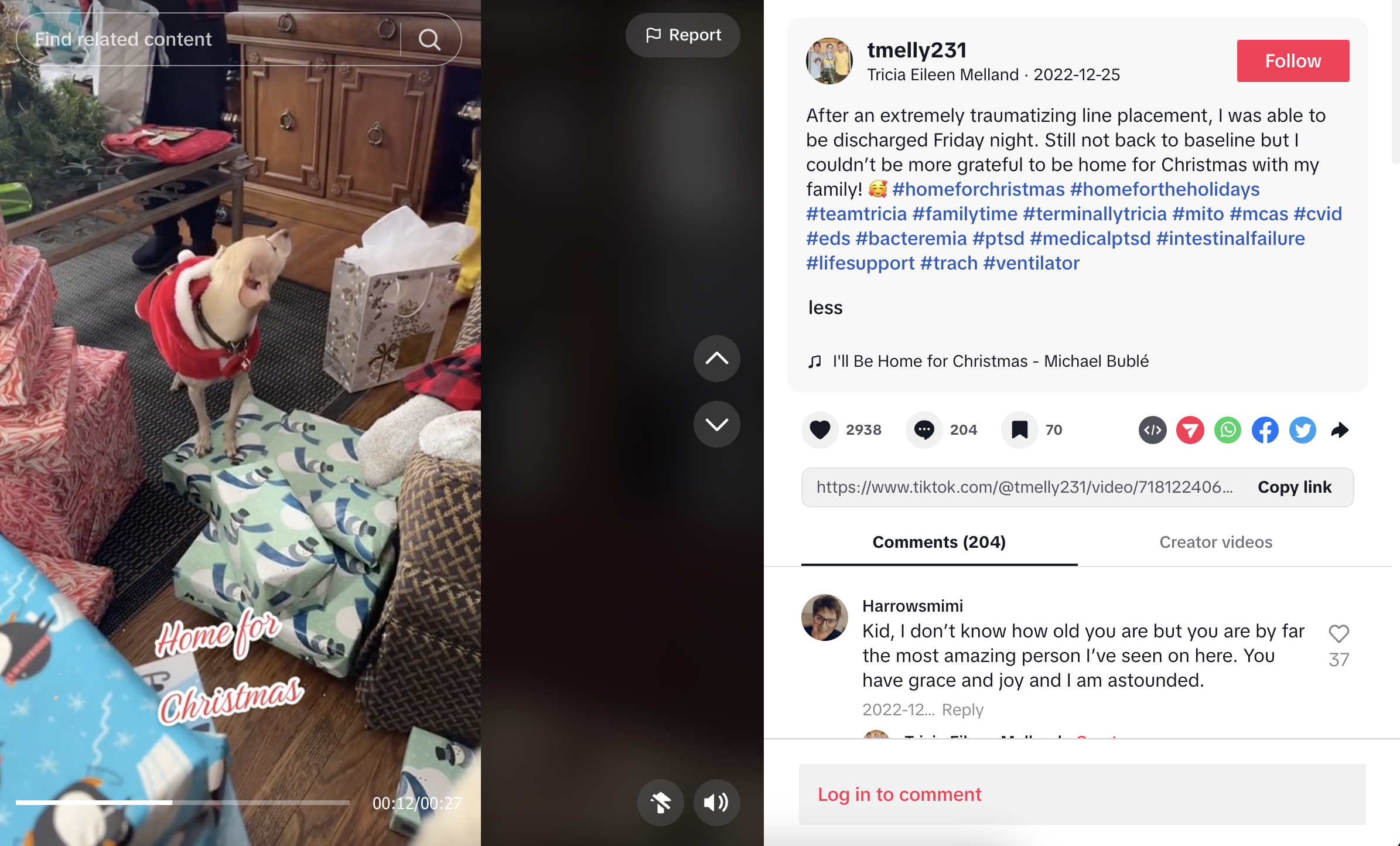Image resolution: width=1400 pixels, height=846 pixels.
Task: Like Harrowsmimi's comment
Action: 1338,633
